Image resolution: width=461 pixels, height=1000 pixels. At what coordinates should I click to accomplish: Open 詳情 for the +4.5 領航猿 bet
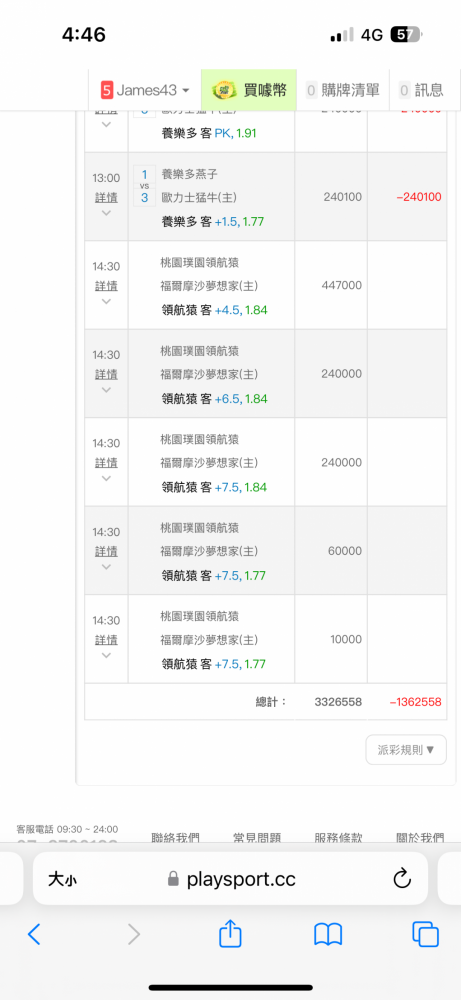(x=106, y=285)
